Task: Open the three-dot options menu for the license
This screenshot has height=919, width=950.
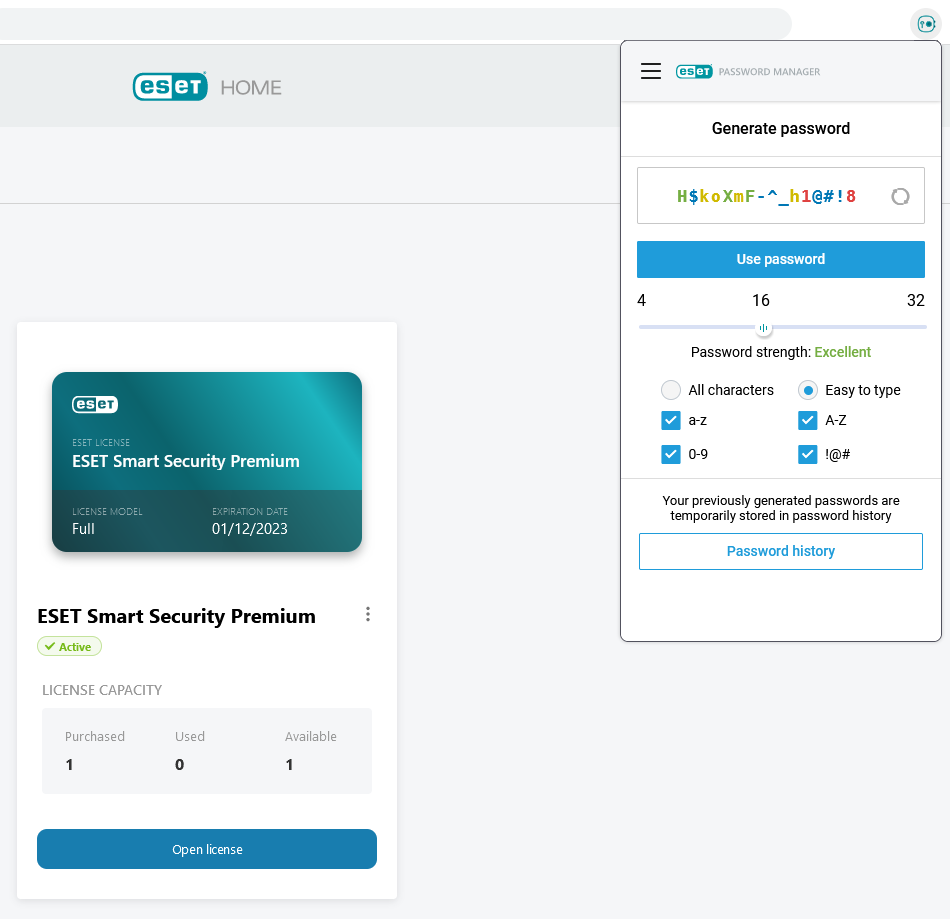Action: point(368,614)
